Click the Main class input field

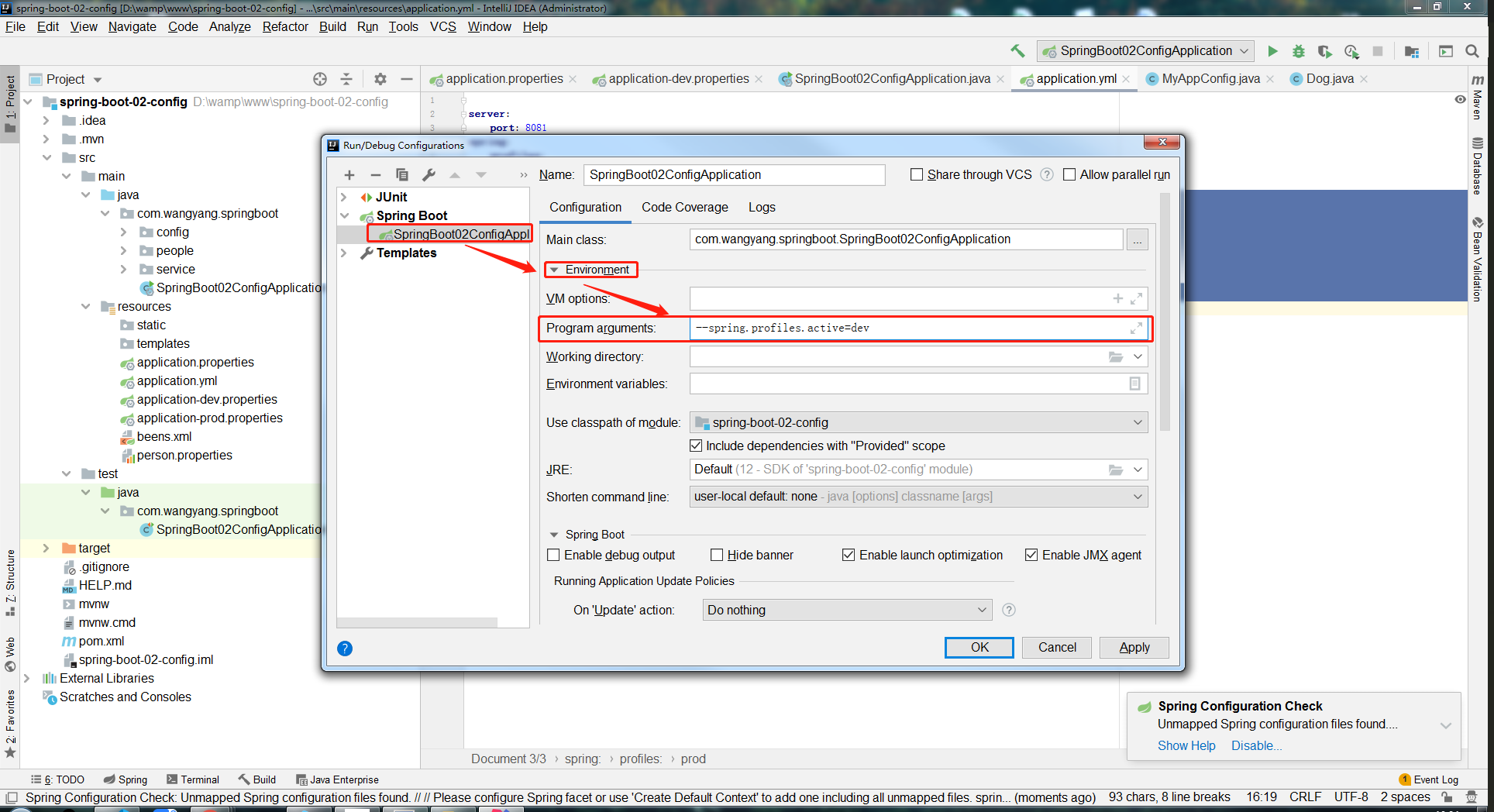[x=906, y=240]
